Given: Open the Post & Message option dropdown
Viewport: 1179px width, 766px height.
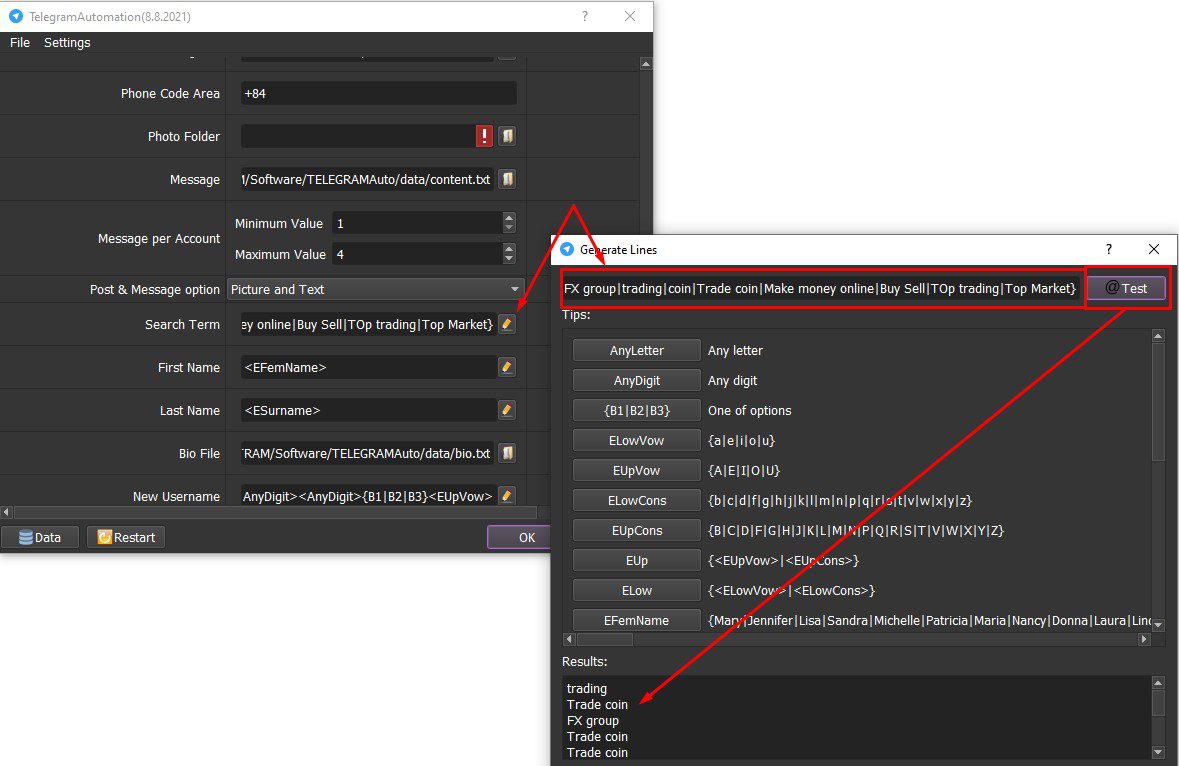Looking at the screenshot, I should coord(375,289).
